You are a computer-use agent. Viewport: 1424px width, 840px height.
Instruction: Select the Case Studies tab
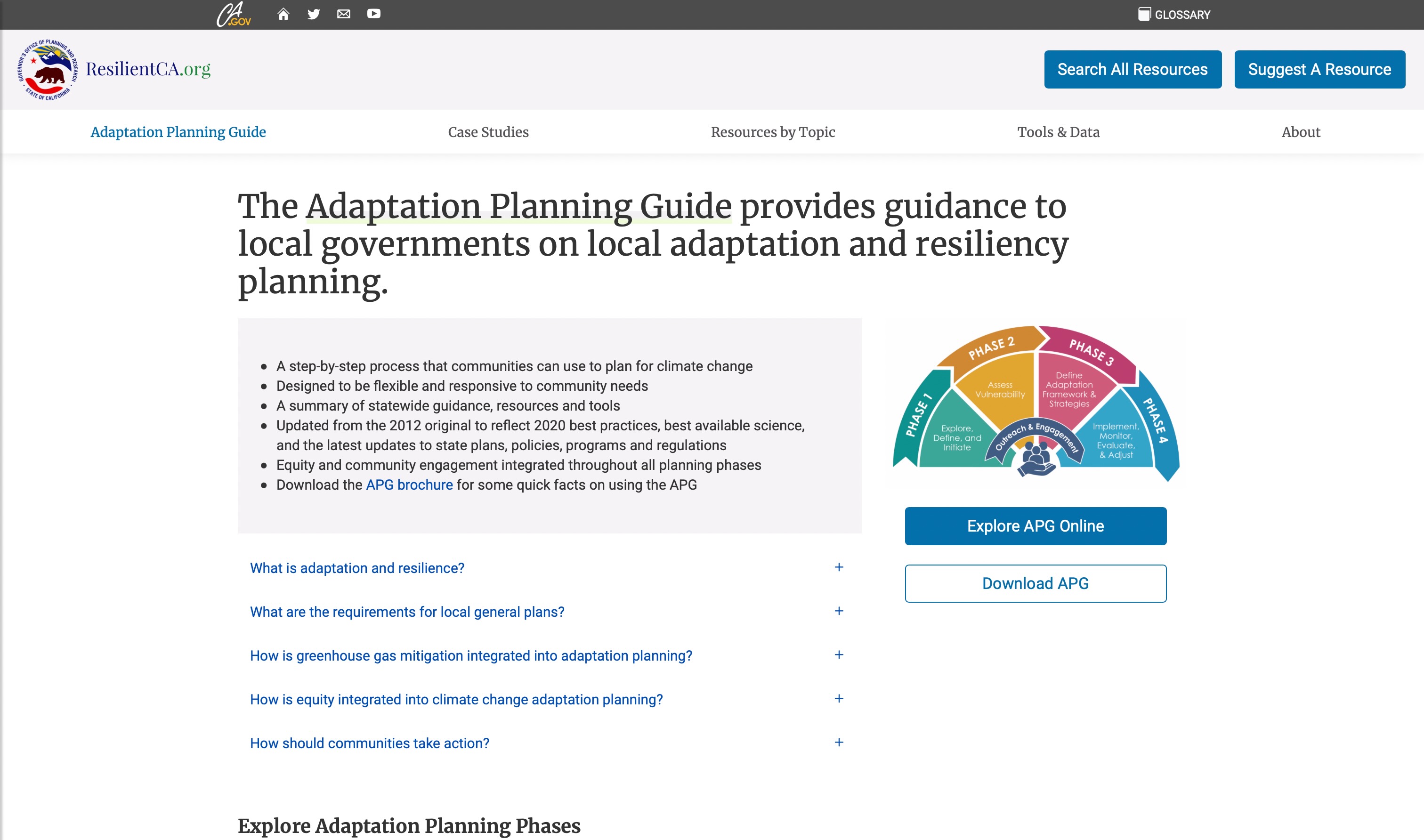(x=489, y=132)
